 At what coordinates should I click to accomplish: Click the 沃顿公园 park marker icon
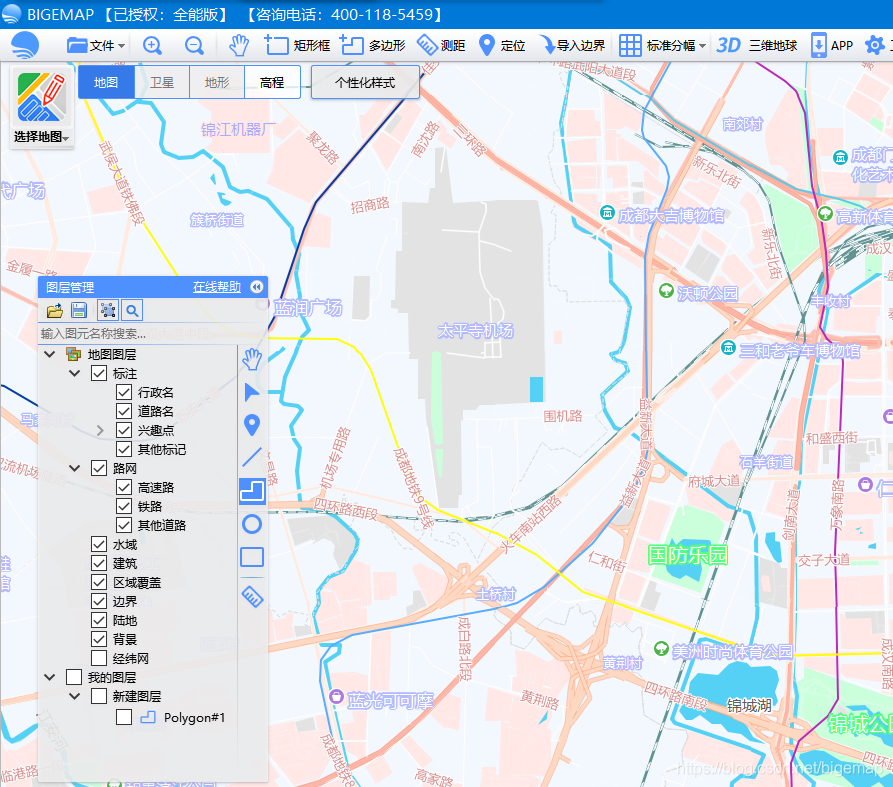(666, 290)
